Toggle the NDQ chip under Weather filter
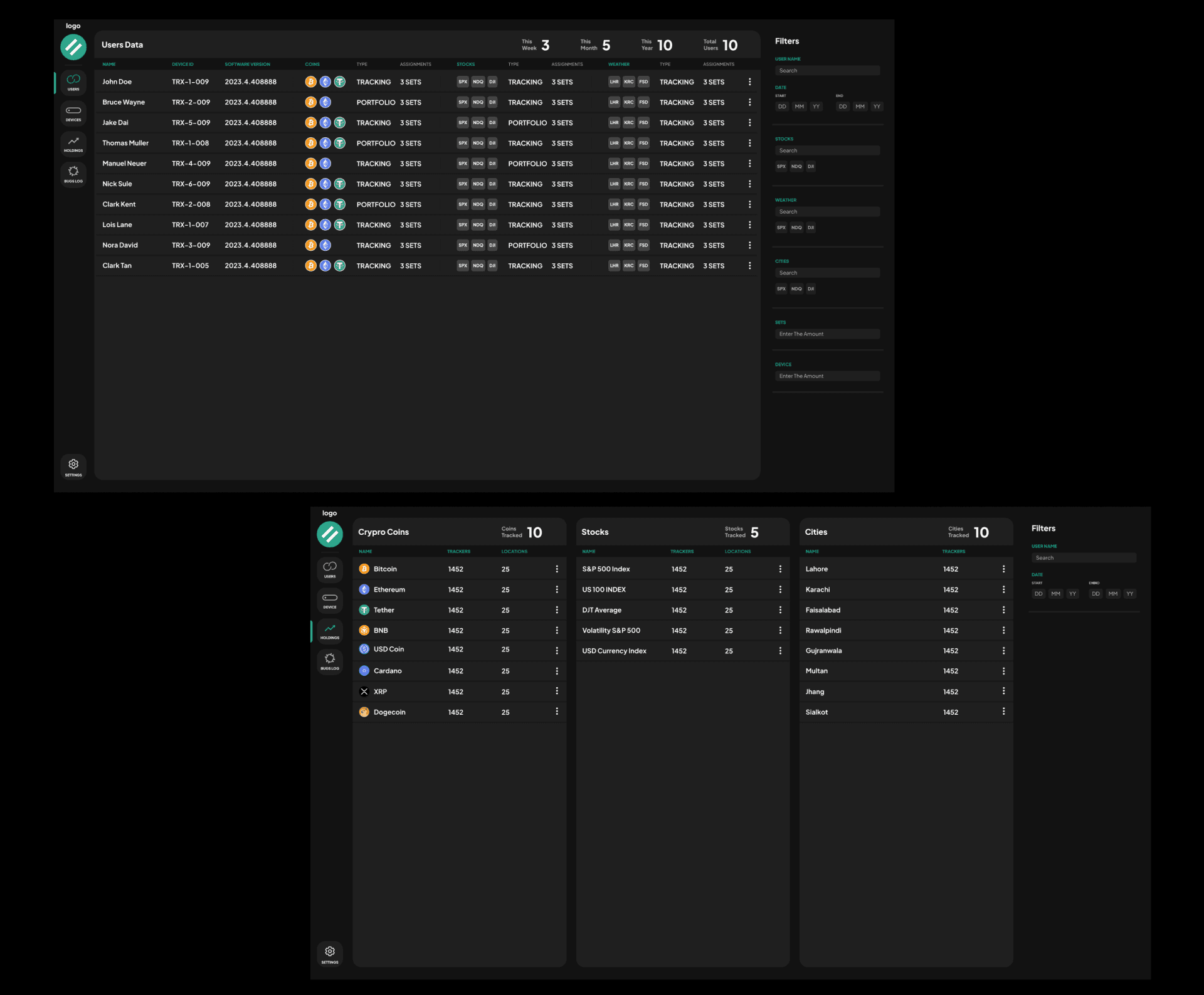Screen dimensions: 1204x995 pos(796,228)
